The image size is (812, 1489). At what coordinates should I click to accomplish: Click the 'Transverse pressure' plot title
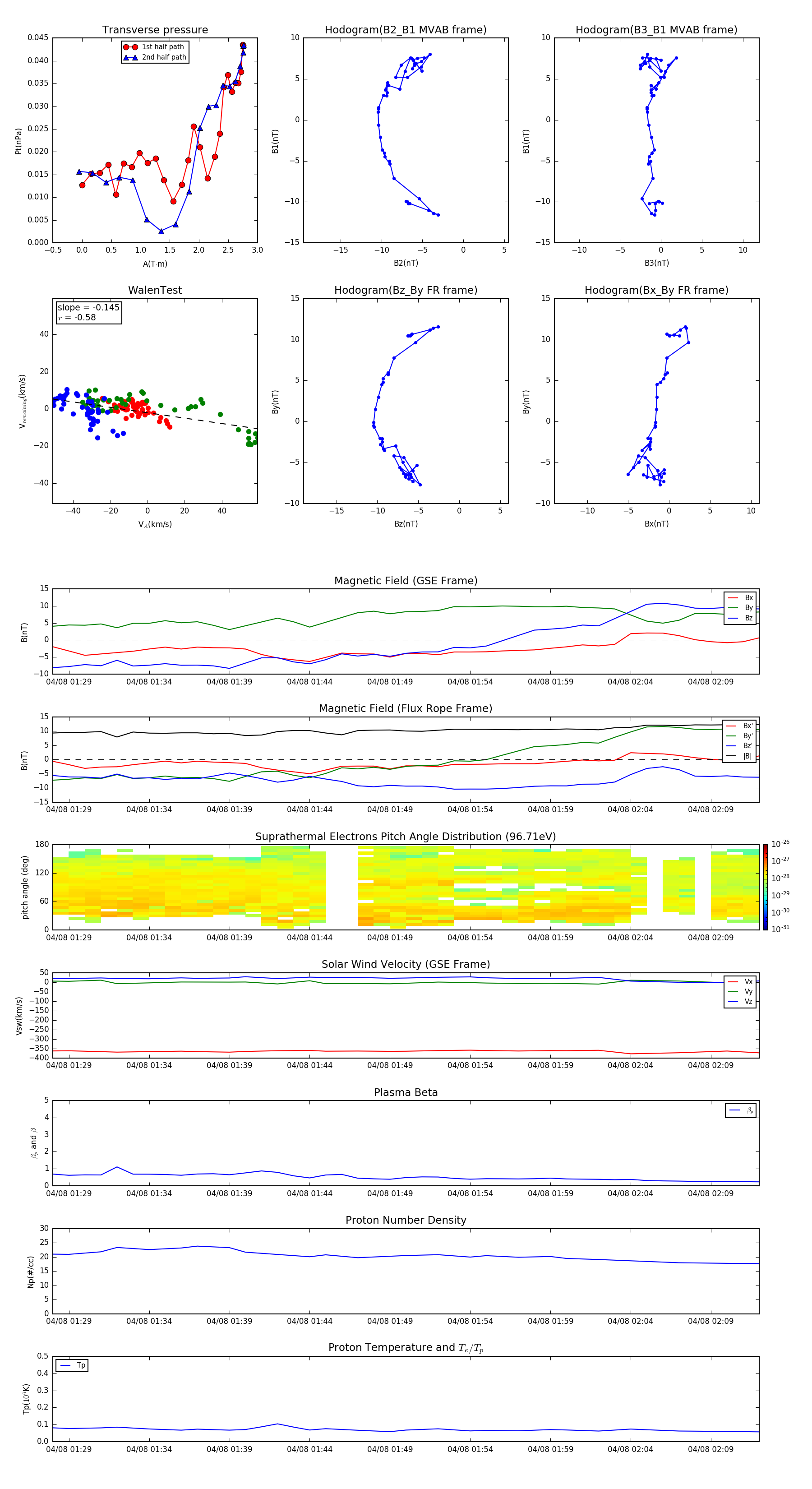coord(155,30)
